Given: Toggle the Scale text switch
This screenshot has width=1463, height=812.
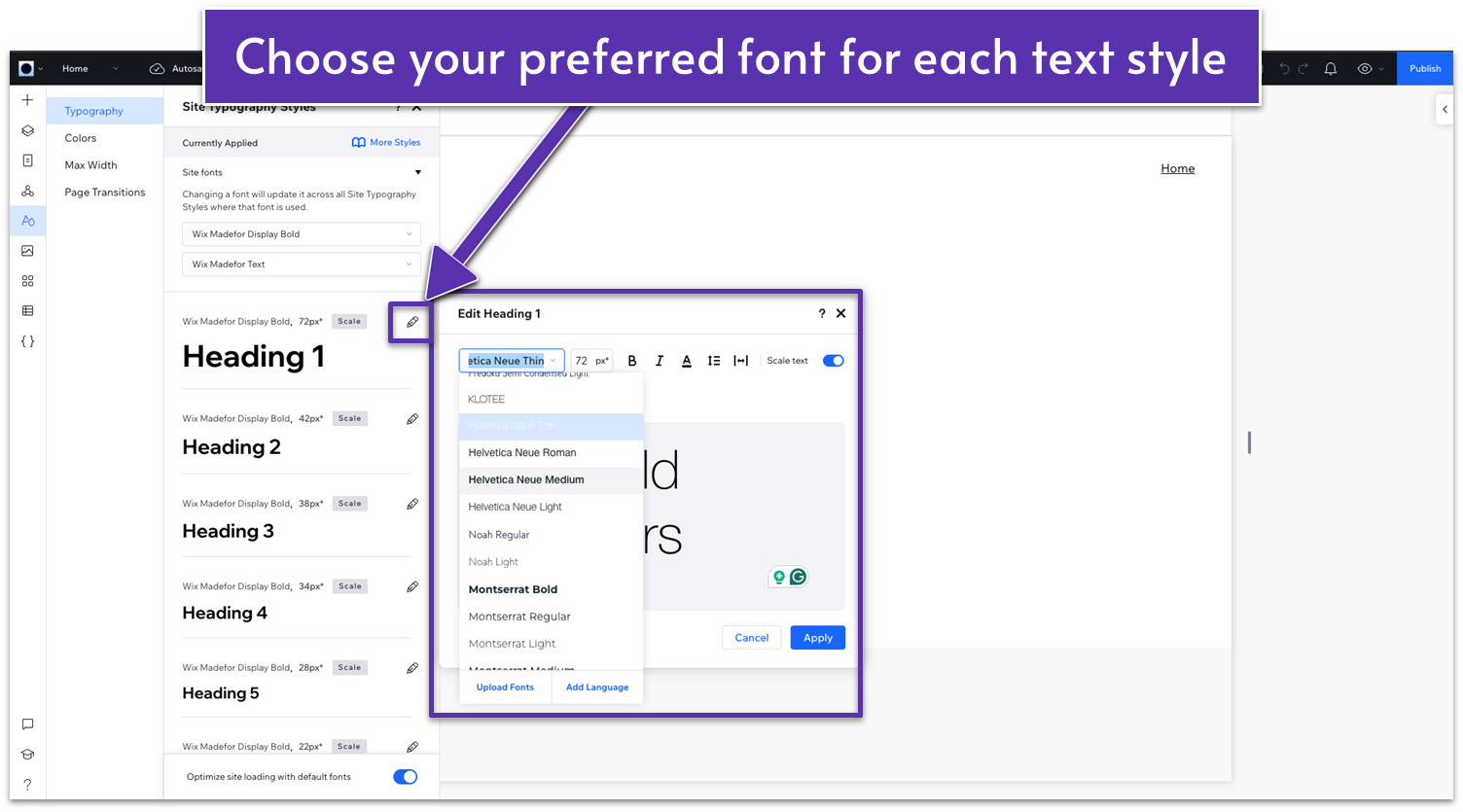Looking at the screenshot, I should point(834,361).
